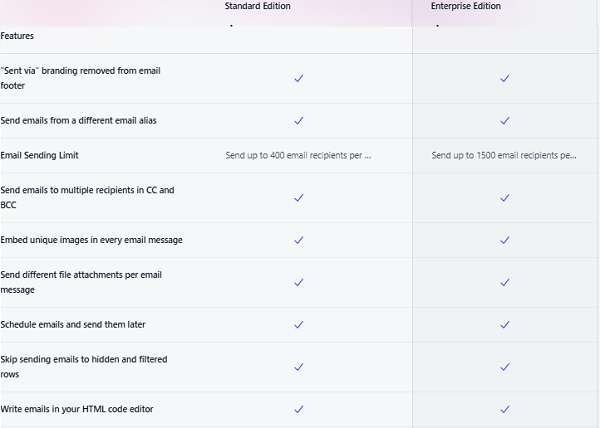
Task: Click Standard checkmark for different email alias
Action: coord(298,121)
